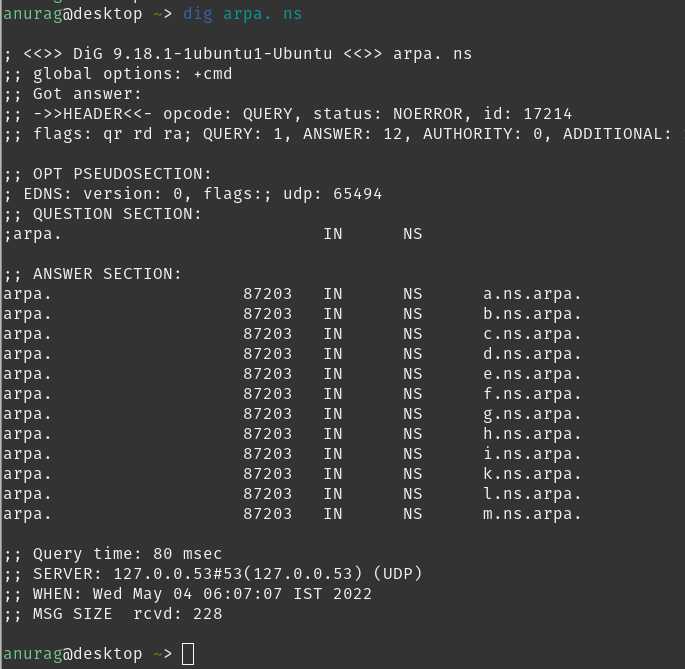
Task: Click the TTL 87203 in the a.ns.arpa. row
Action: pos(267,294)
